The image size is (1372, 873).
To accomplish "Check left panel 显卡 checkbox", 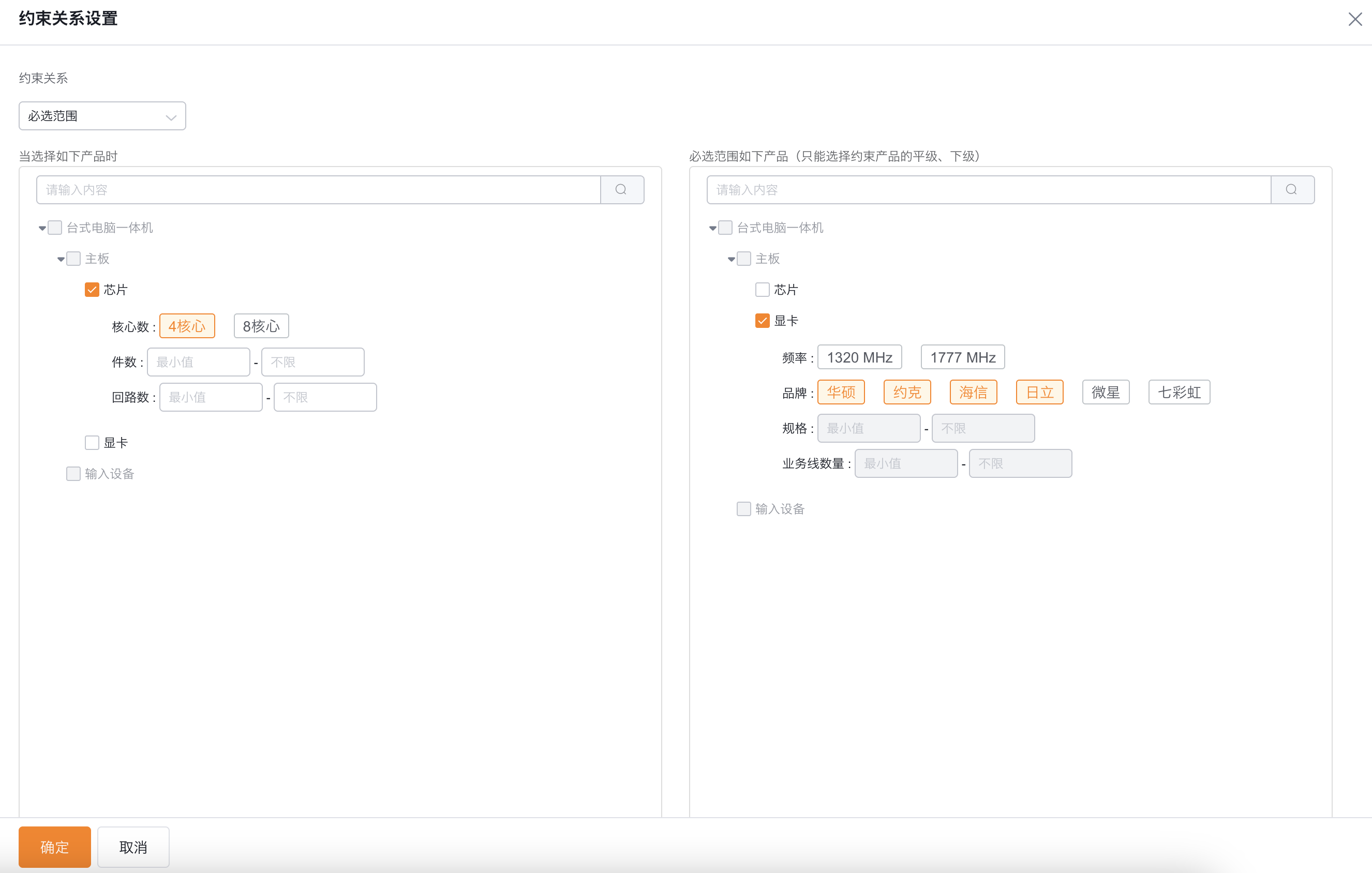I will [x=92, y=443].
